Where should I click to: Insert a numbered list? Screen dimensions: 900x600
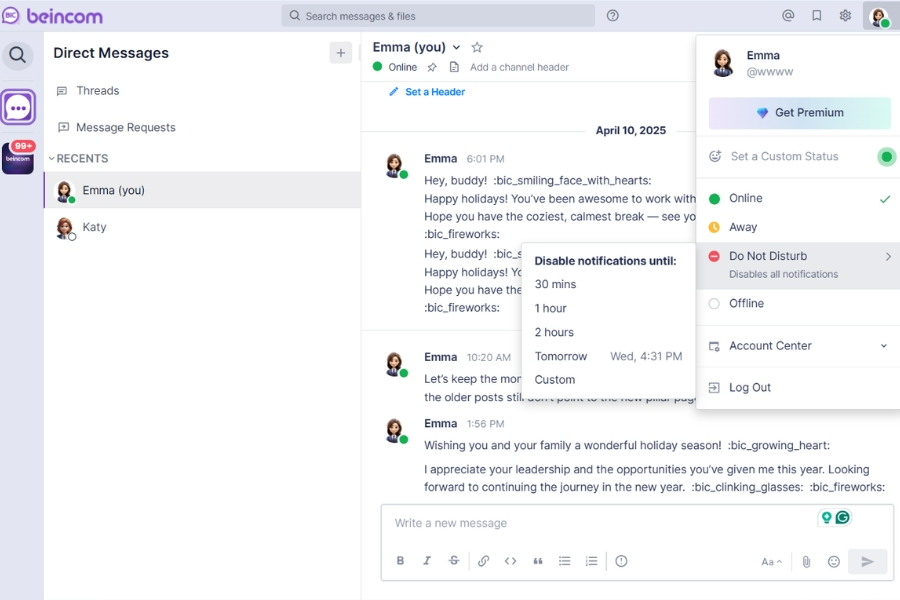[591, 561]
